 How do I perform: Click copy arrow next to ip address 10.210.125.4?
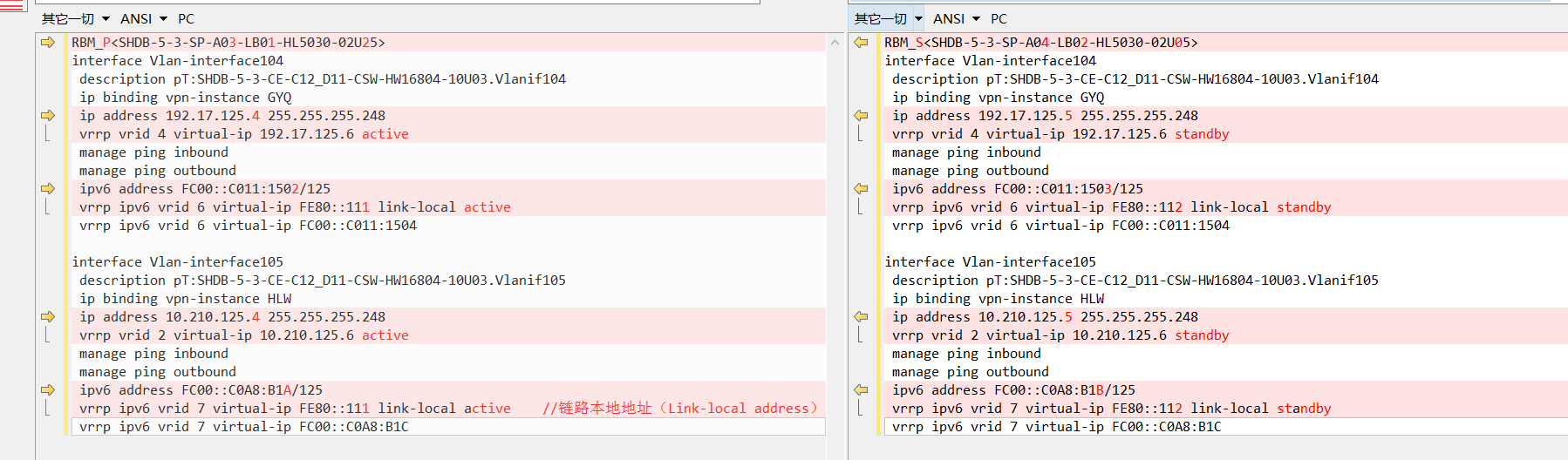tap(47, 317)
